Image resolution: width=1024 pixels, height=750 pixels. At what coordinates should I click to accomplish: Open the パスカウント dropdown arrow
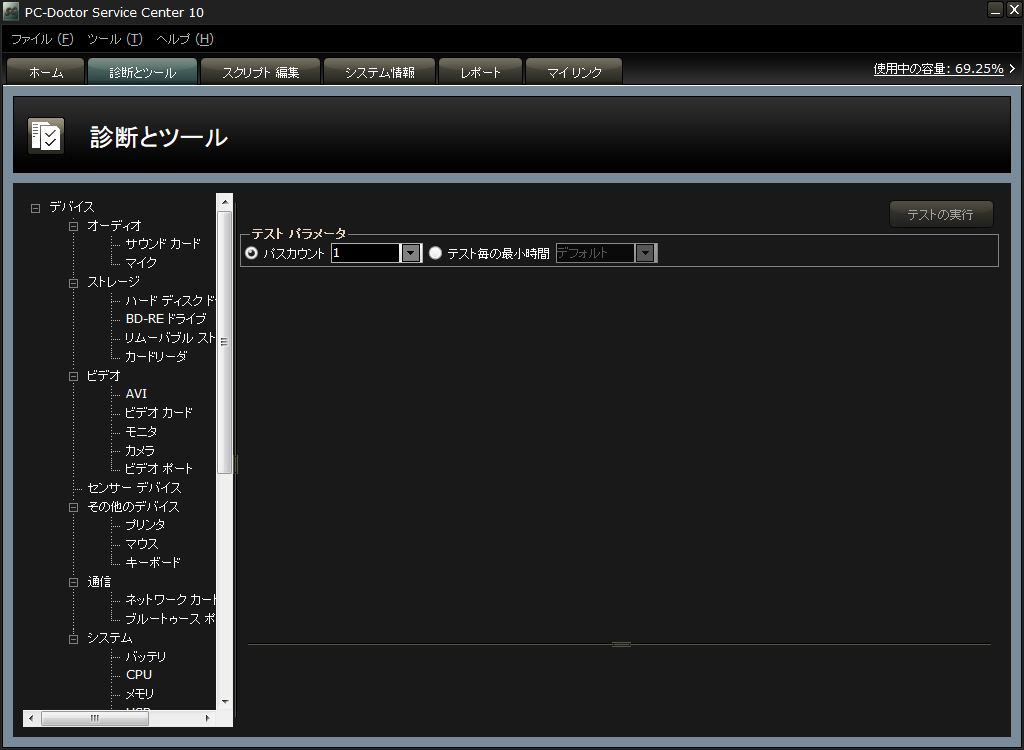tap(411, 253)
